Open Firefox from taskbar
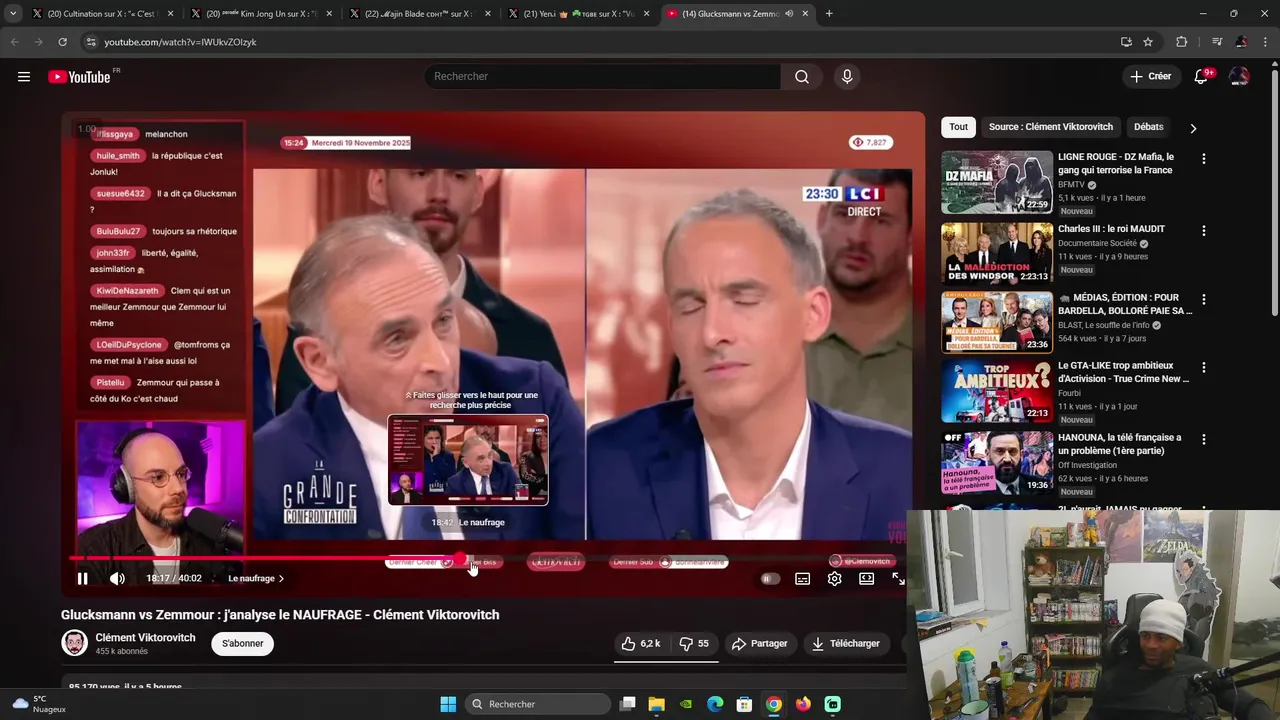The width and height of the screenshot is (1280, 720). [803, 704]
